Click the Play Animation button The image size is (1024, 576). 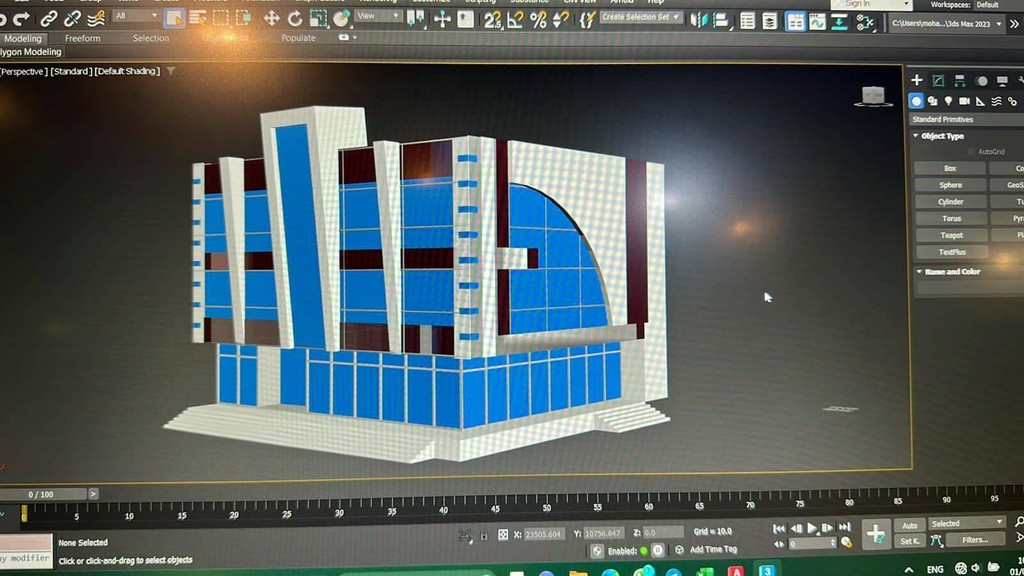[812, 528]
